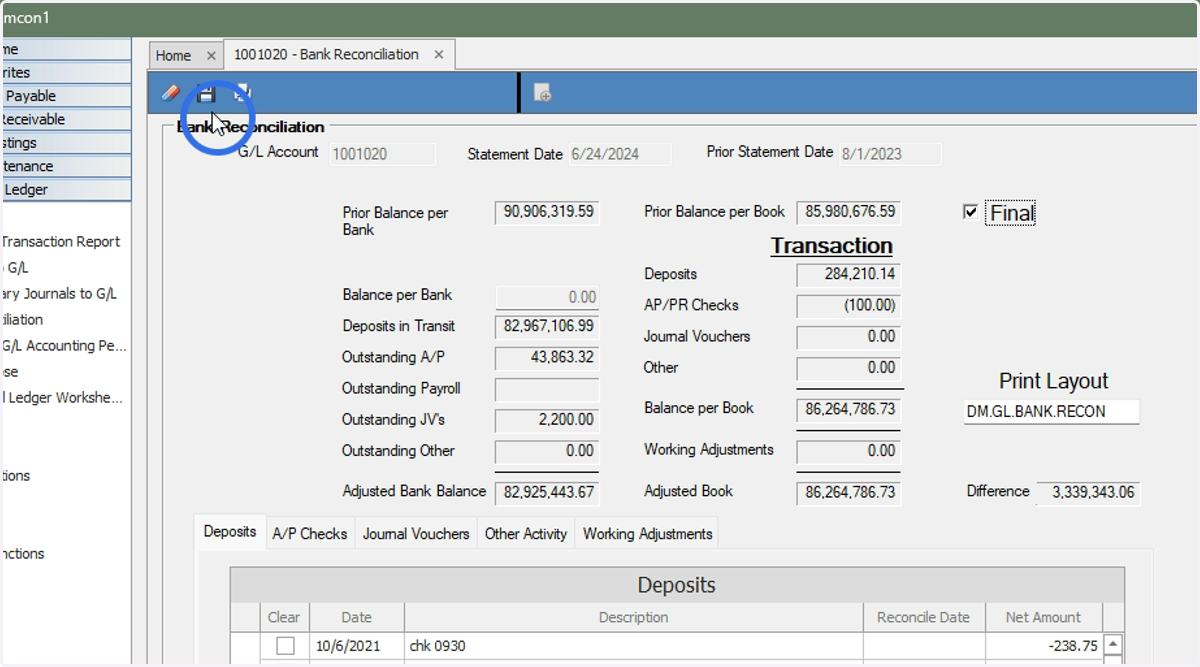This screenshot has height=667, width=1200.
Task: Sort by the Description column header
Action: click(633, 617)
